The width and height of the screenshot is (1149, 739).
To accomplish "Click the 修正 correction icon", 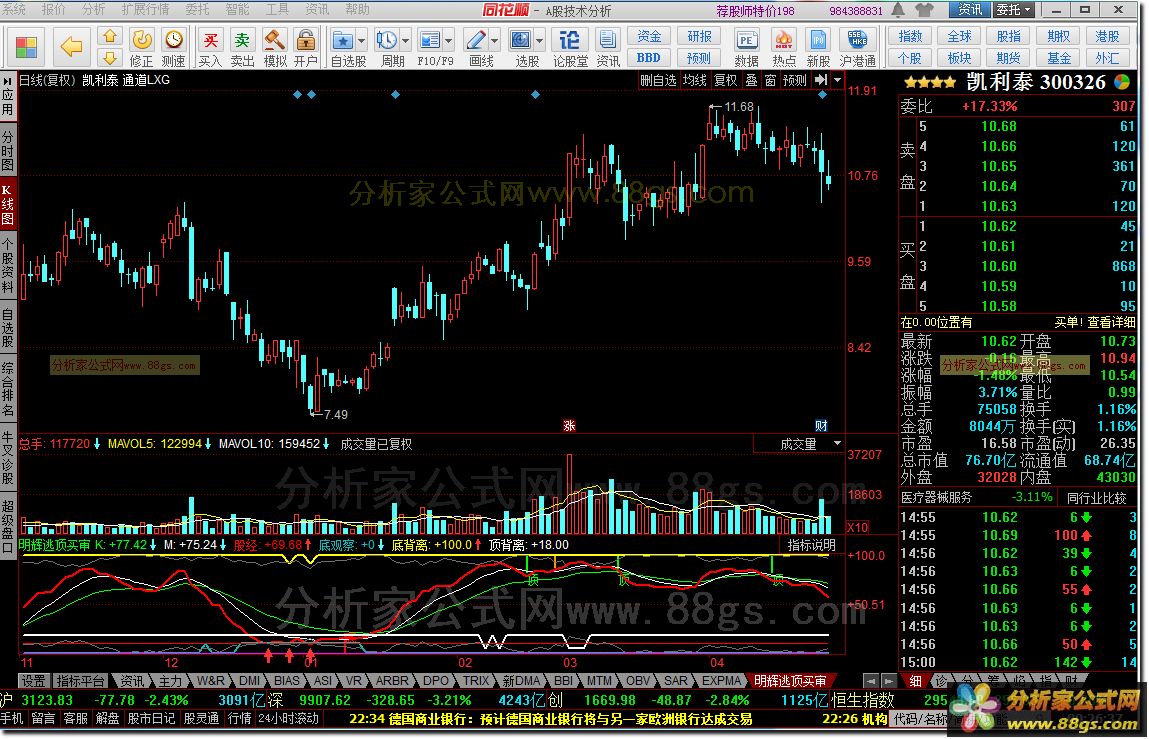I will pos(141,40).
